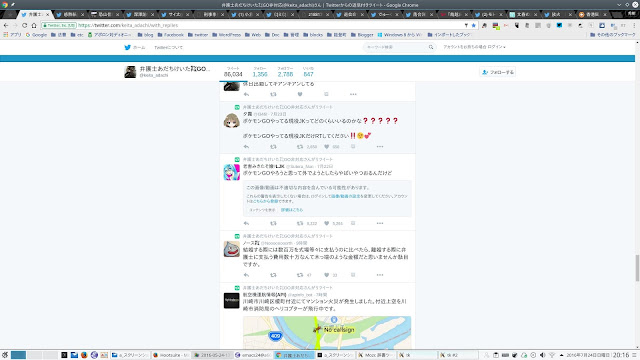This screenshot has height=360, width=640.
Task: Reload the current page
Action: coord(24,25)
